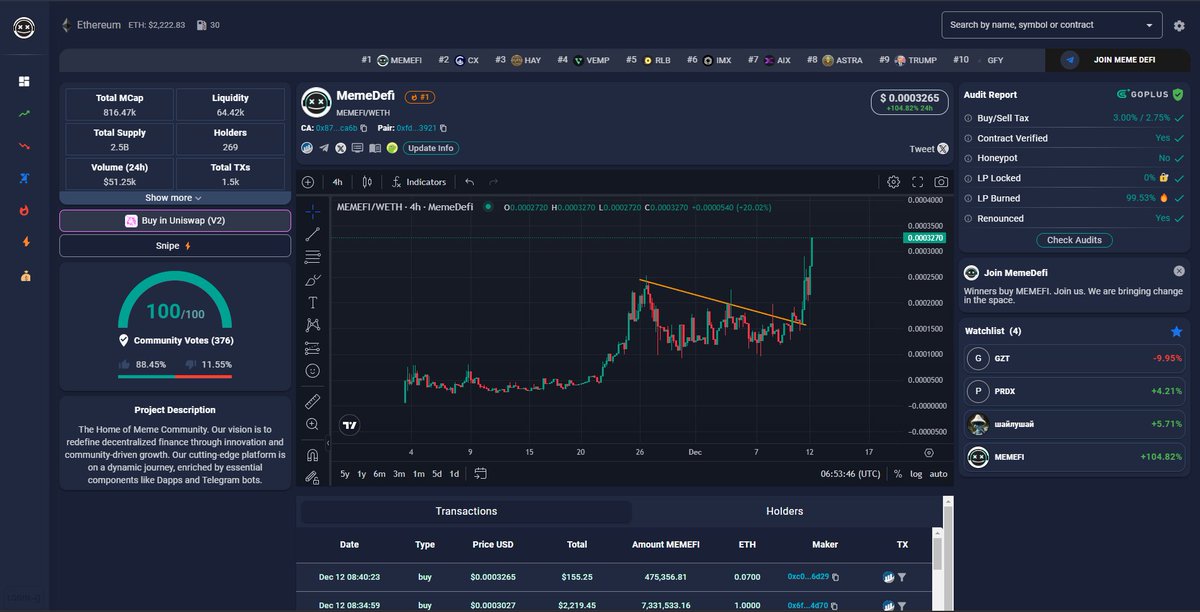Select the 5y time range
This screenshot has width=1200, height=612.
tap(345, 474)
